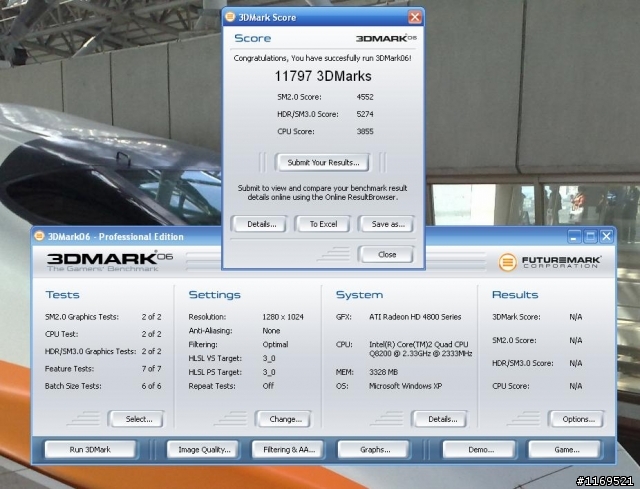Click the 11797 3DMarks score text
Image resolution: width=640 pixels, height=489 pixels.
(323, 76)
